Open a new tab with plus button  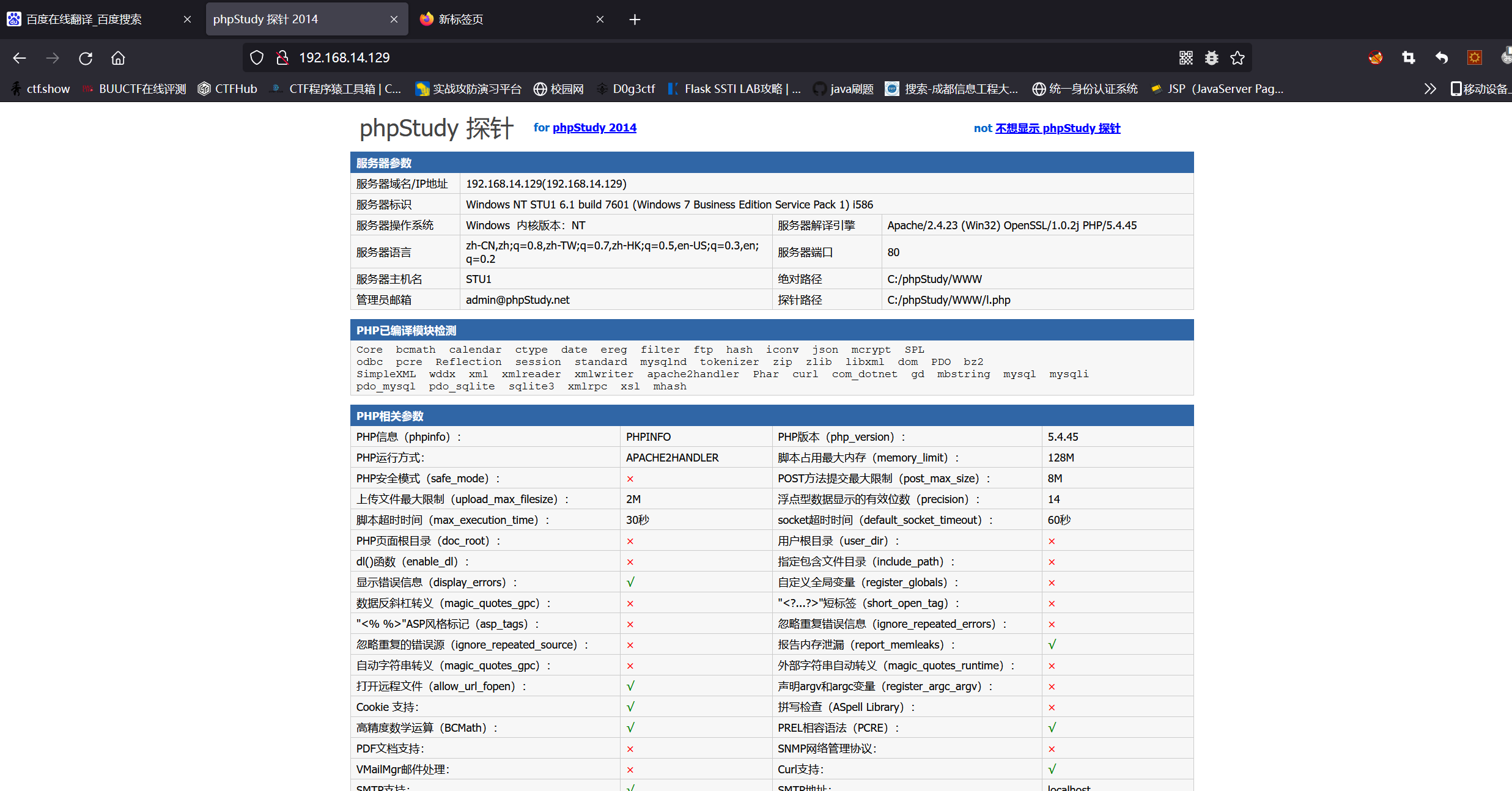point(635,20)
